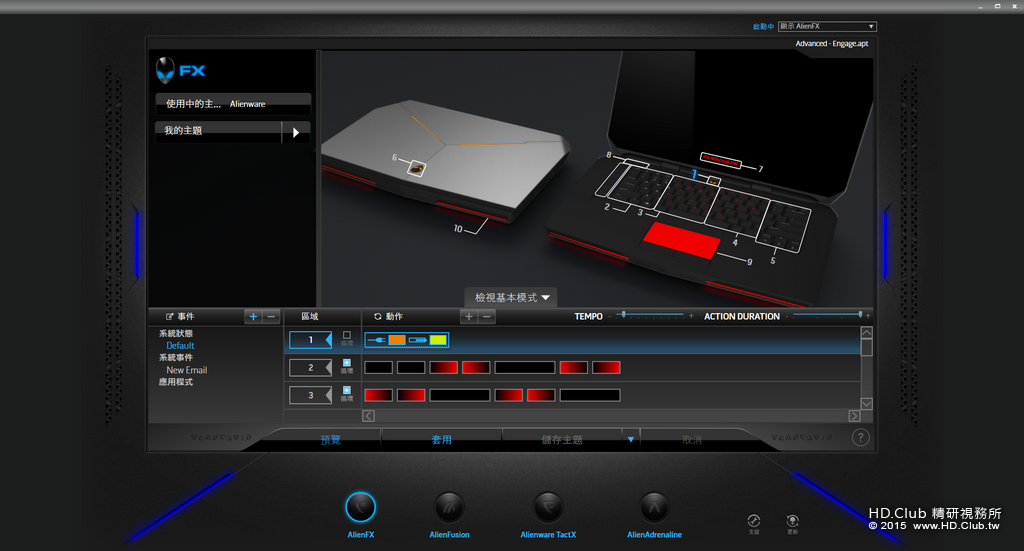Open the AlienFusion module icon

pyautogui.click(x=449, y=507)
